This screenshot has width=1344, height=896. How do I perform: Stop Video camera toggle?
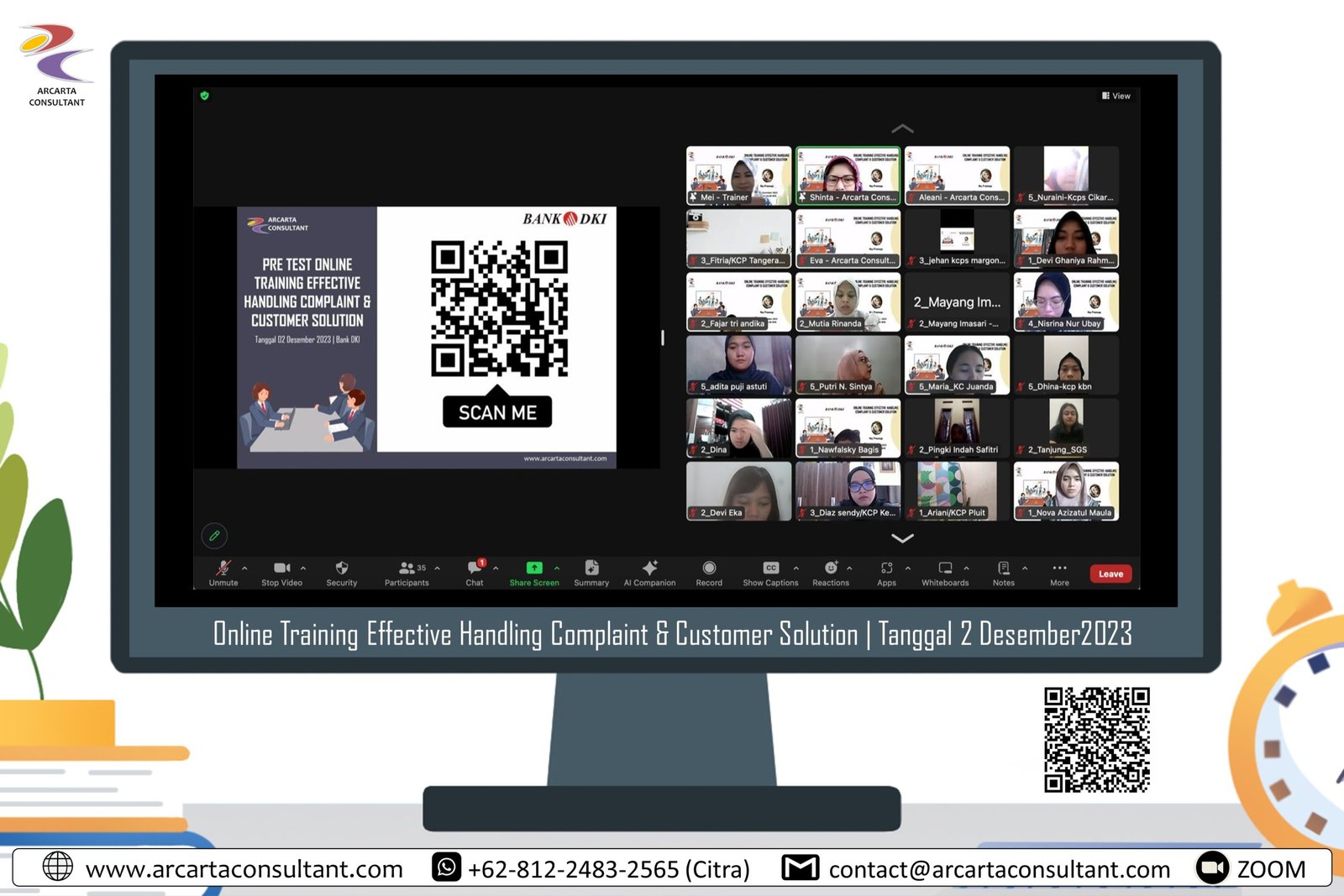(281, 569)
